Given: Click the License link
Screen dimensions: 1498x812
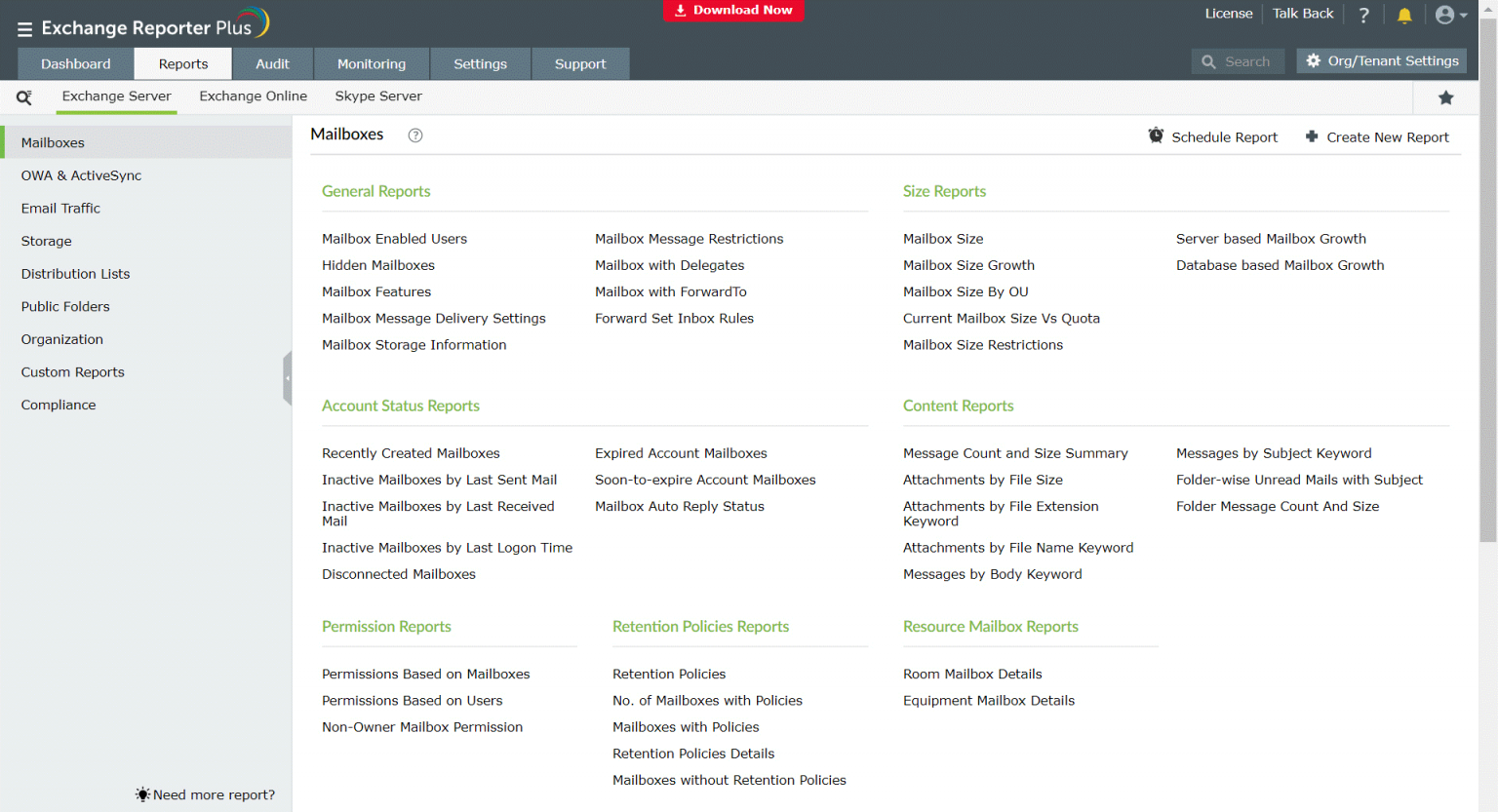Looking at the screenshot, I should click(1228, 13).
